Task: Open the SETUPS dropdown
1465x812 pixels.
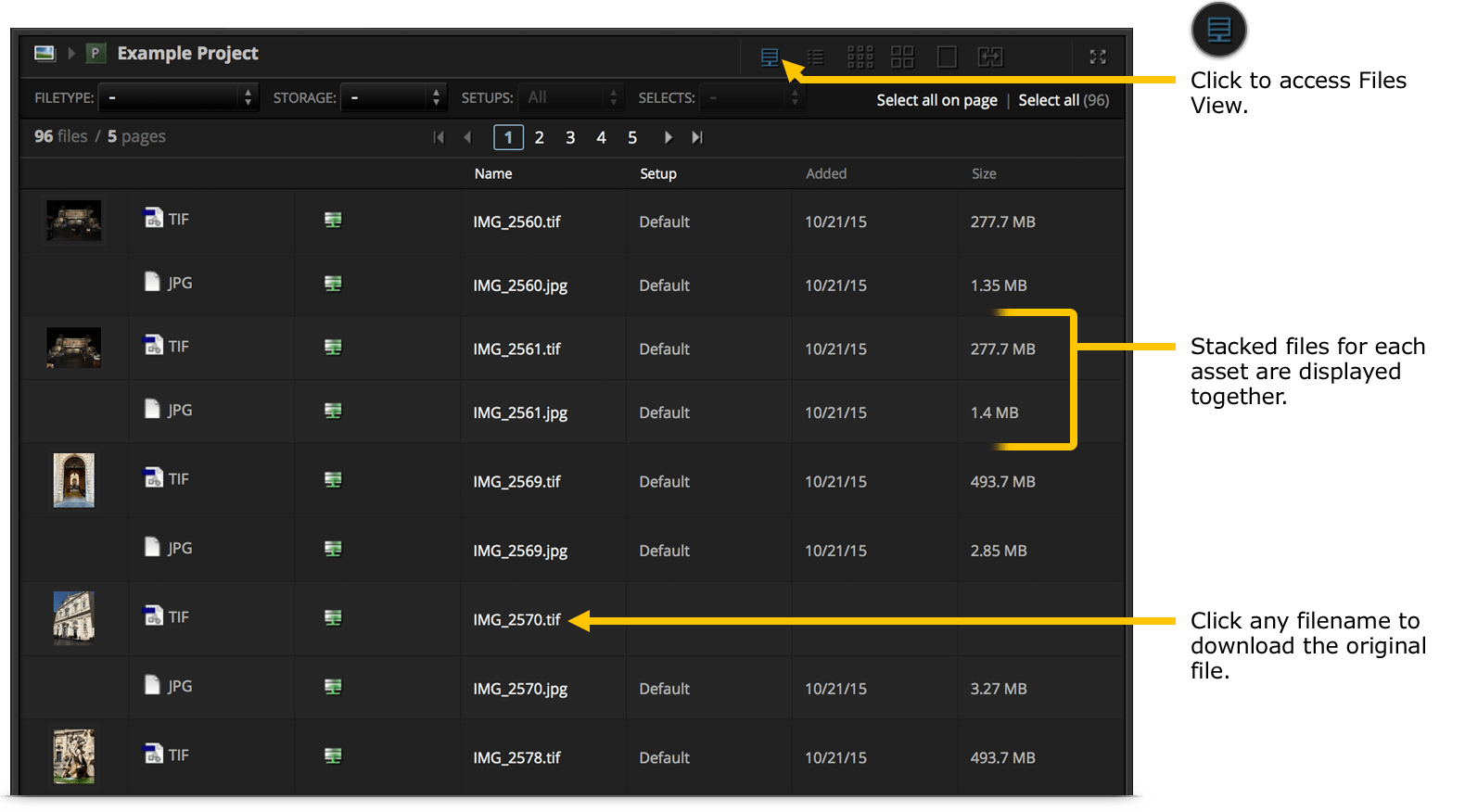Action: pyautogui.click(x=570, y=97)
